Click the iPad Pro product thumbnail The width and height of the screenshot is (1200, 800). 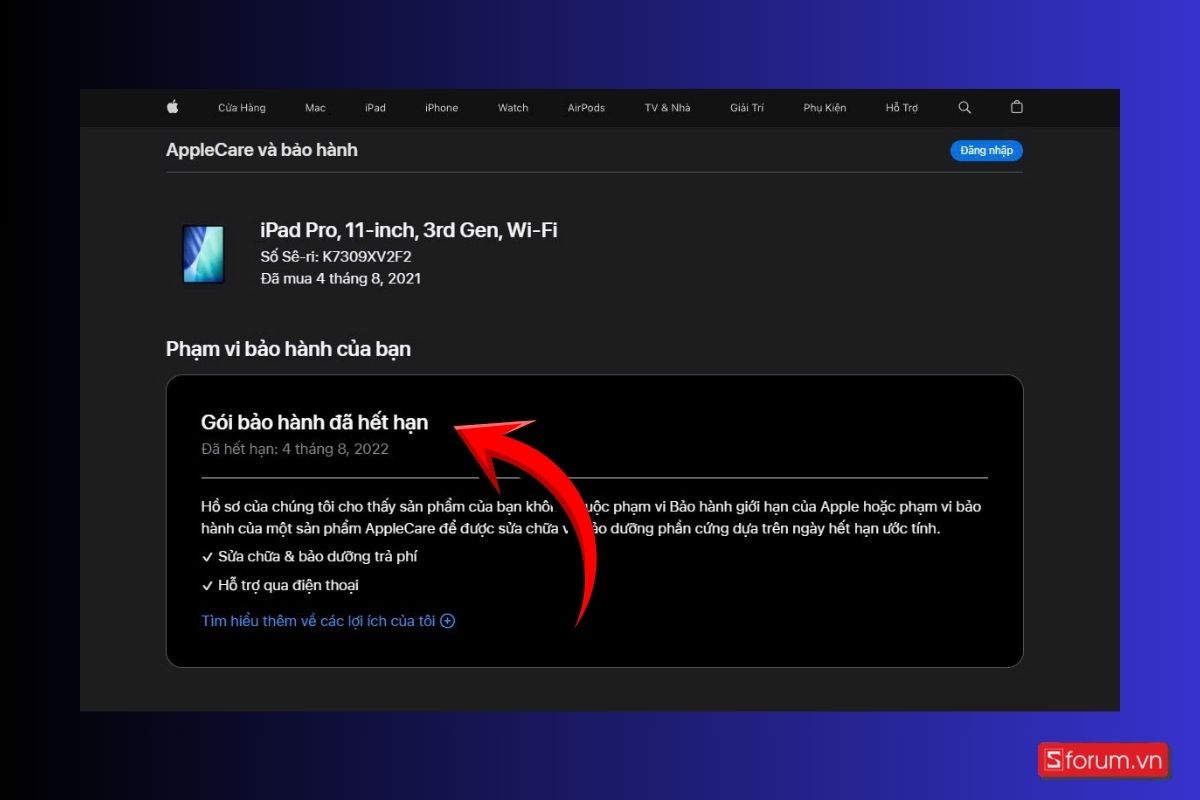click(x=203, y=253)
